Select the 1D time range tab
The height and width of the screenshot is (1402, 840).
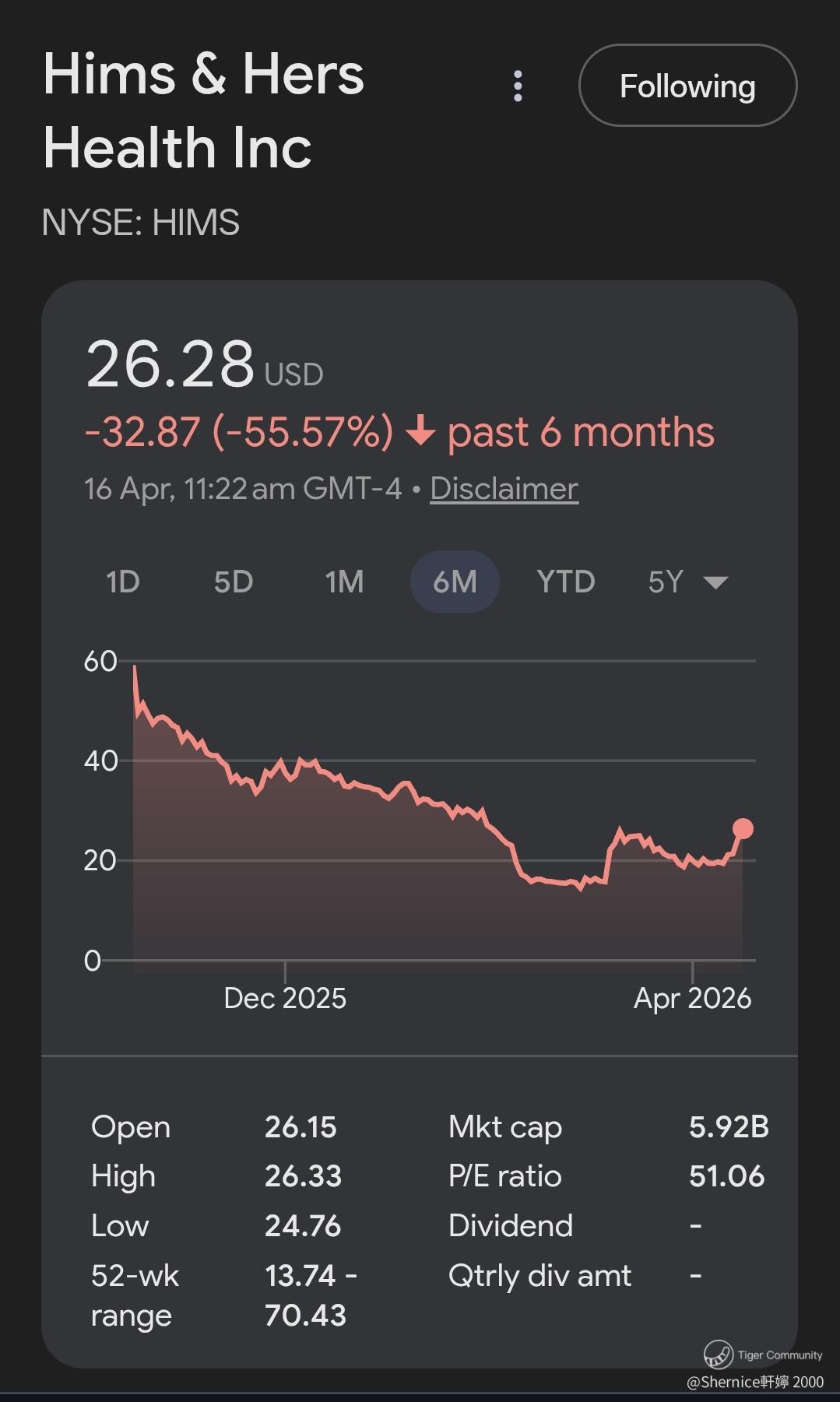[x=123, y=582]
